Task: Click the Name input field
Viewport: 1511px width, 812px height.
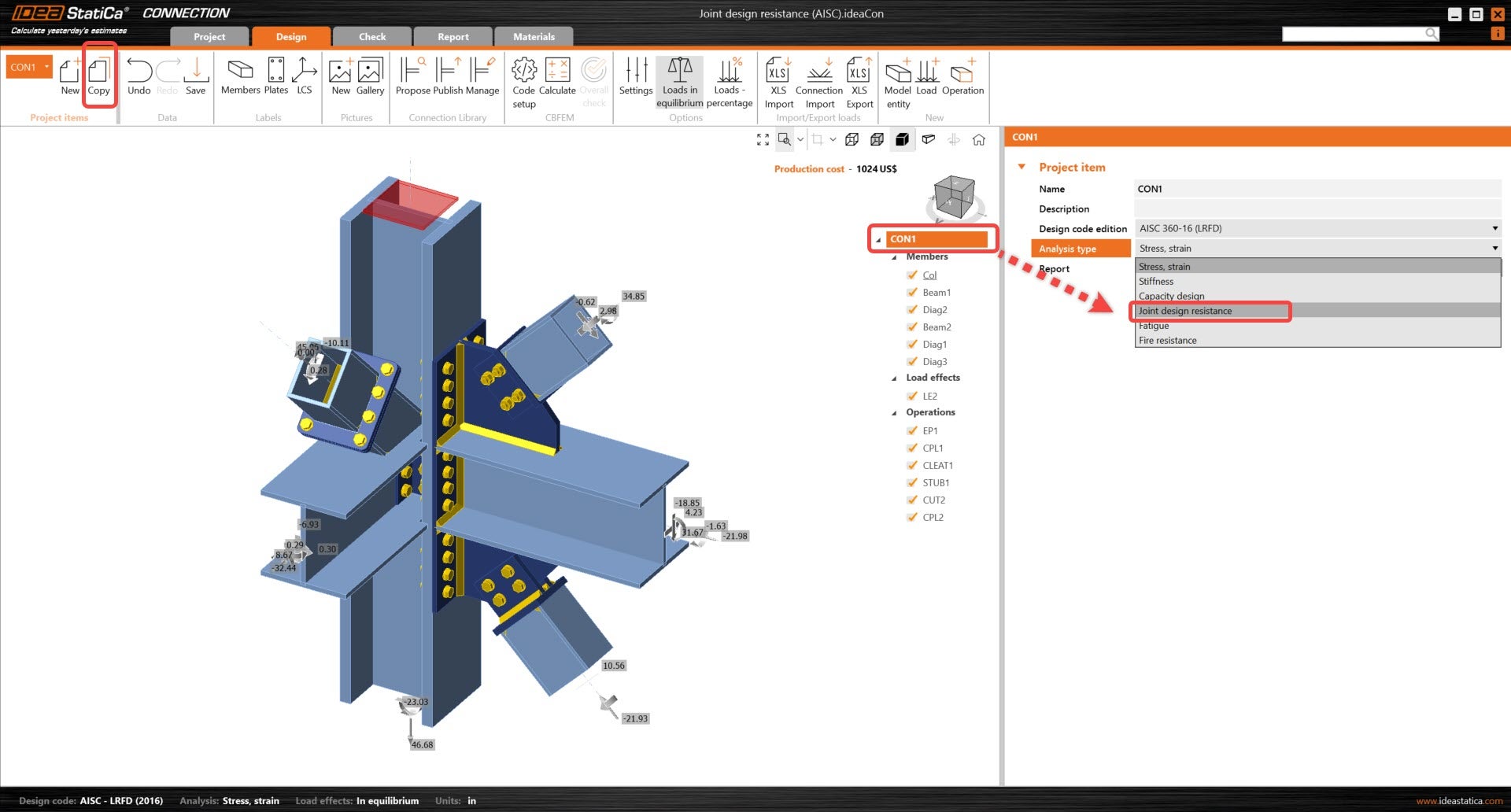Action: [1317, 189]
